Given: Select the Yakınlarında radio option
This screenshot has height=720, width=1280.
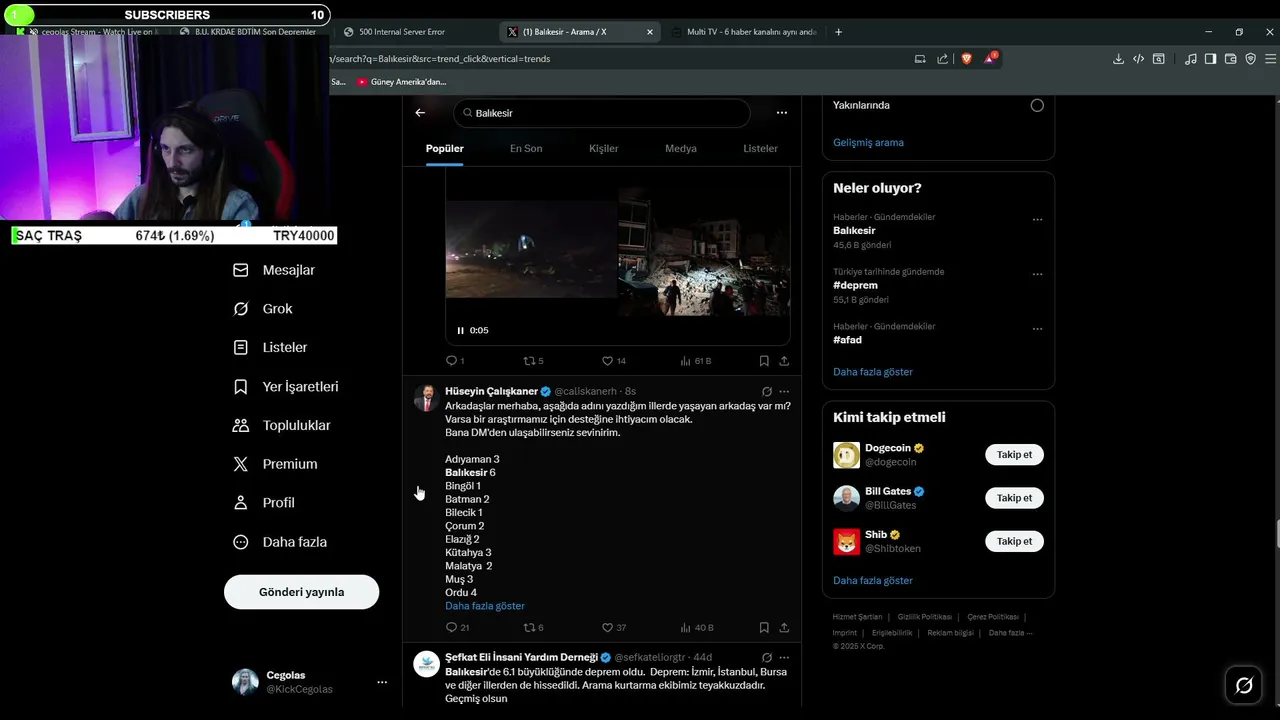Looking at the screenshot, I should [1037, 105].
